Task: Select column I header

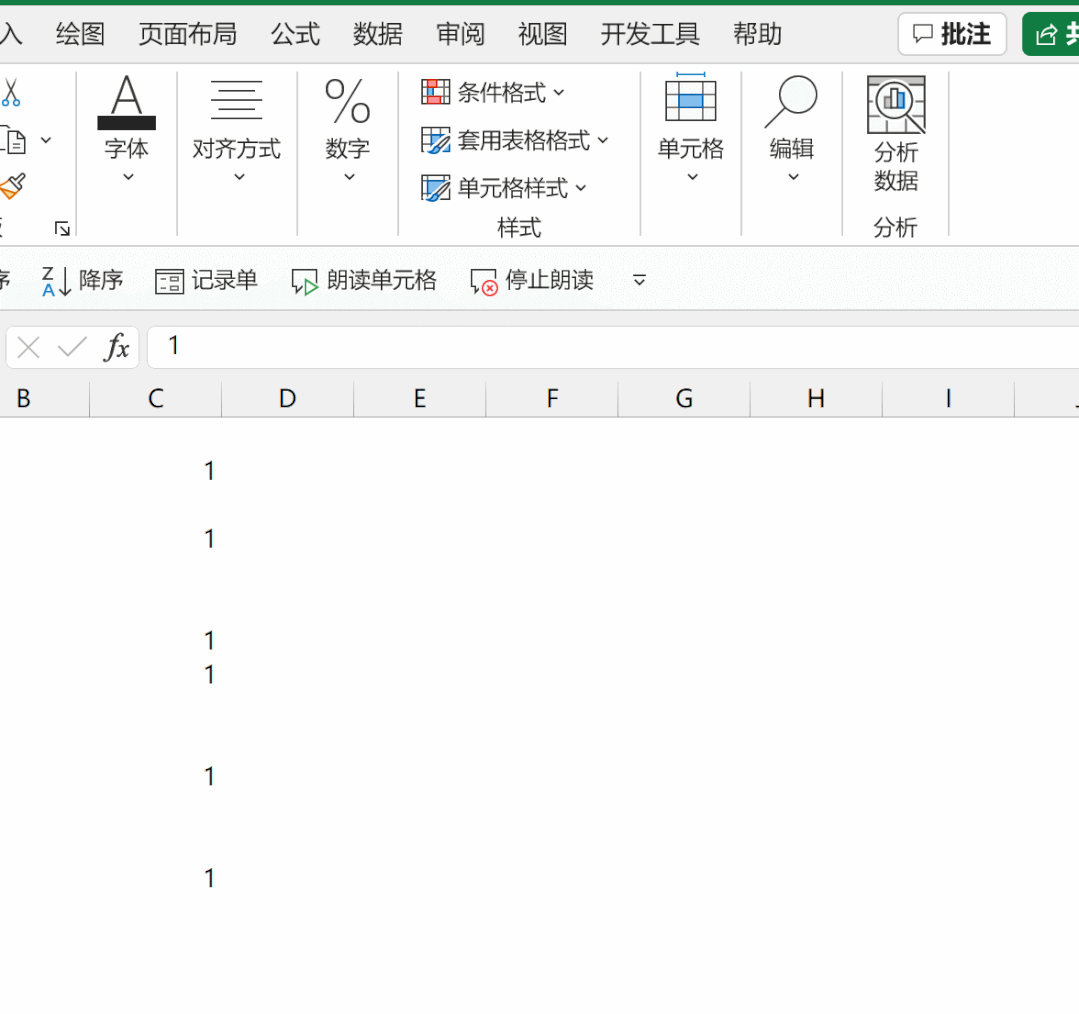Action: point(948,399)
